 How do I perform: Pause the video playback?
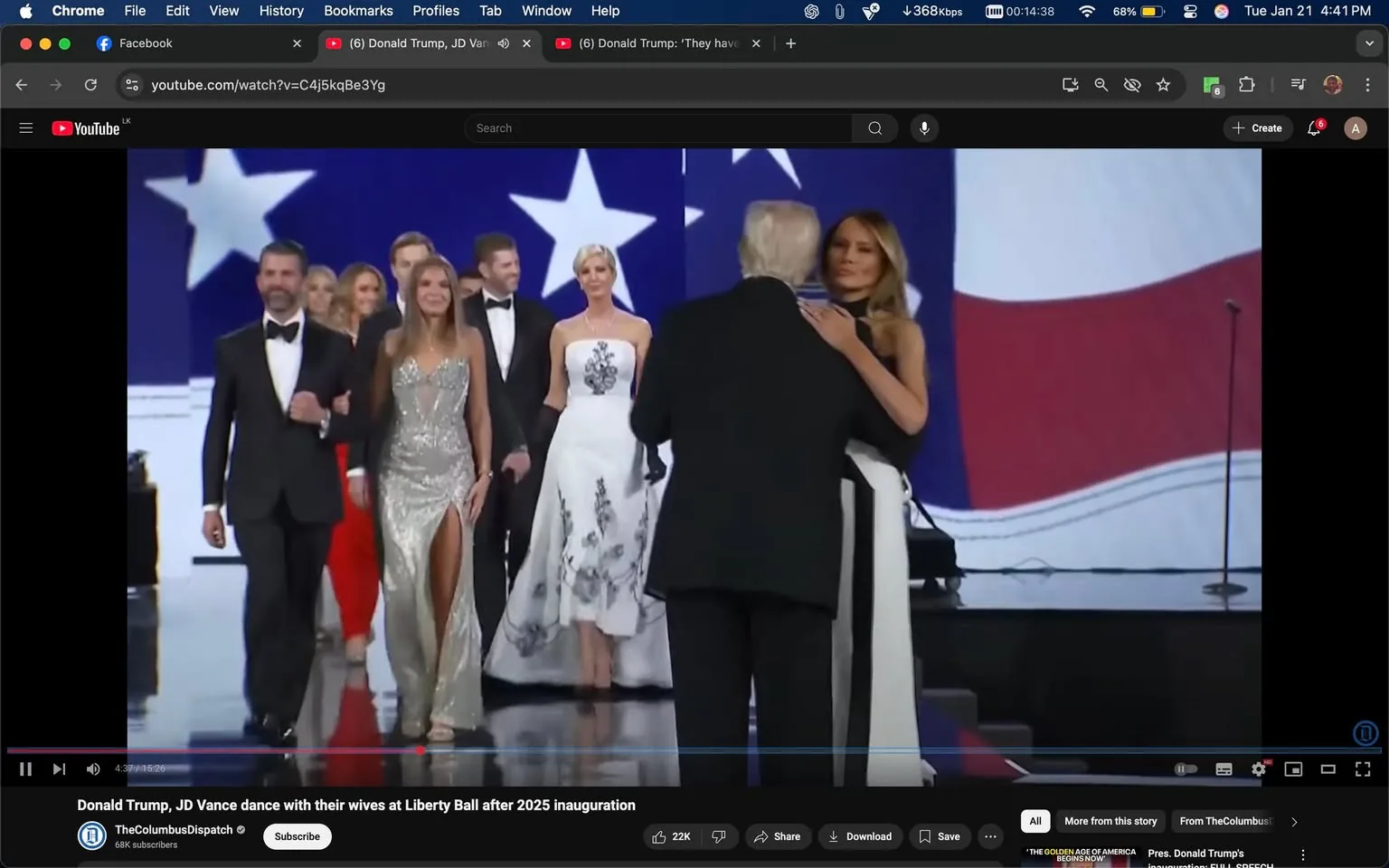(x=24, y=769)
